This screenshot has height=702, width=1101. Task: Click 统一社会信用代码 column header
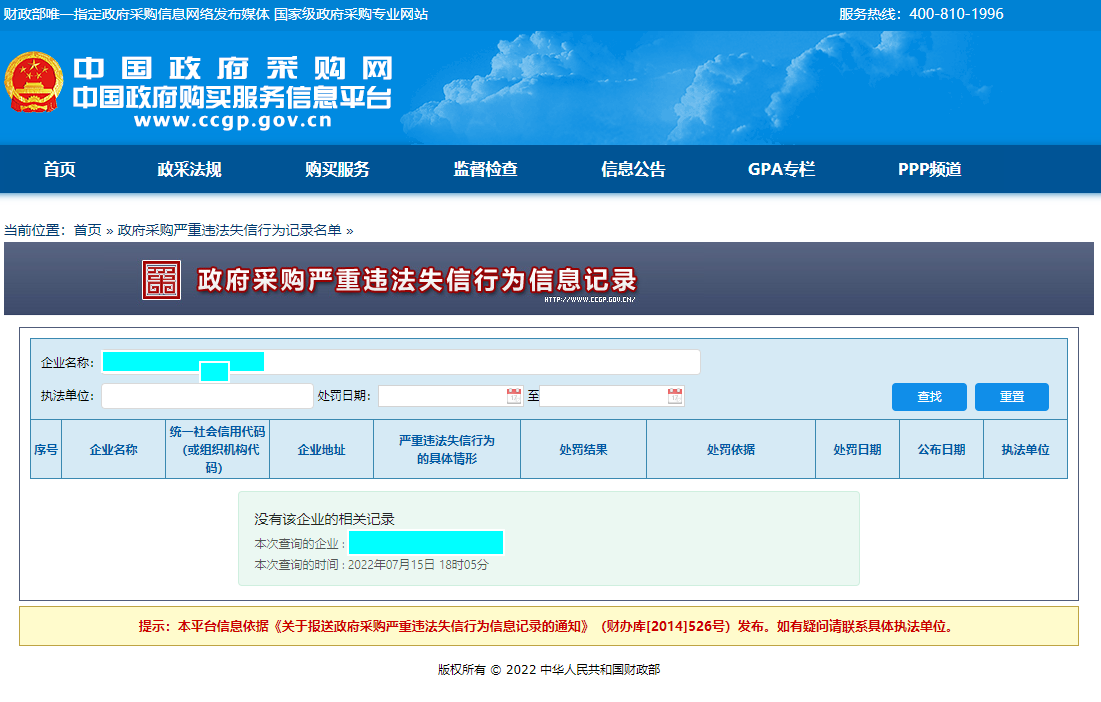(217, 449)
